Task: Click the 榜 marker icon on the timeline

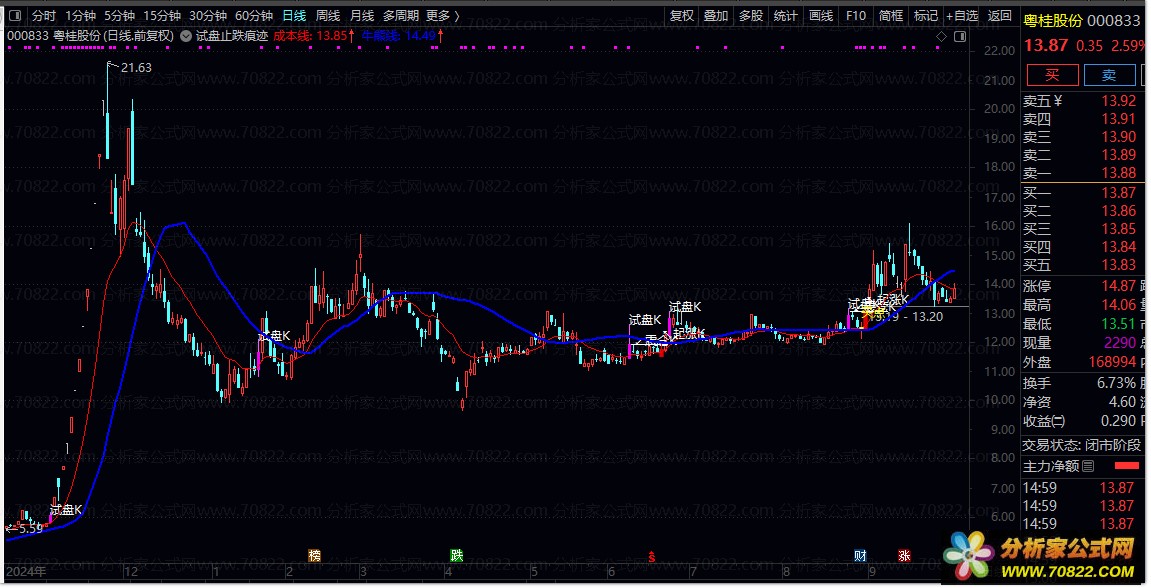Action: point(315,556)
